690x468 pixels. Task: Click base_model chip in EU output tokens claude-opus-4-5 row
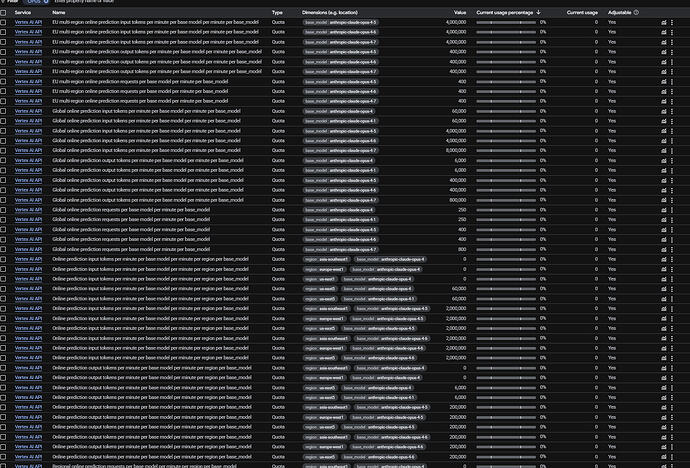click(x=340, y=52)
